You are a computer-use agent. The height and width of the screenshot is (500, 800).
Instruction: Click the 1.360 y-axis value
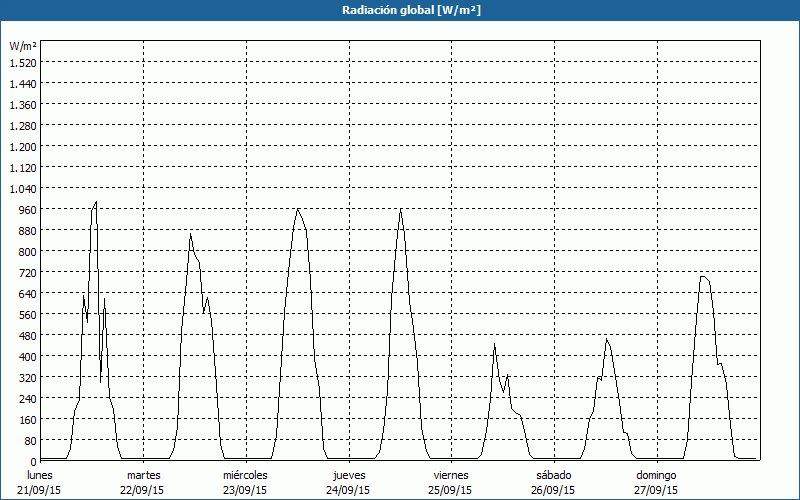(23, 105)
